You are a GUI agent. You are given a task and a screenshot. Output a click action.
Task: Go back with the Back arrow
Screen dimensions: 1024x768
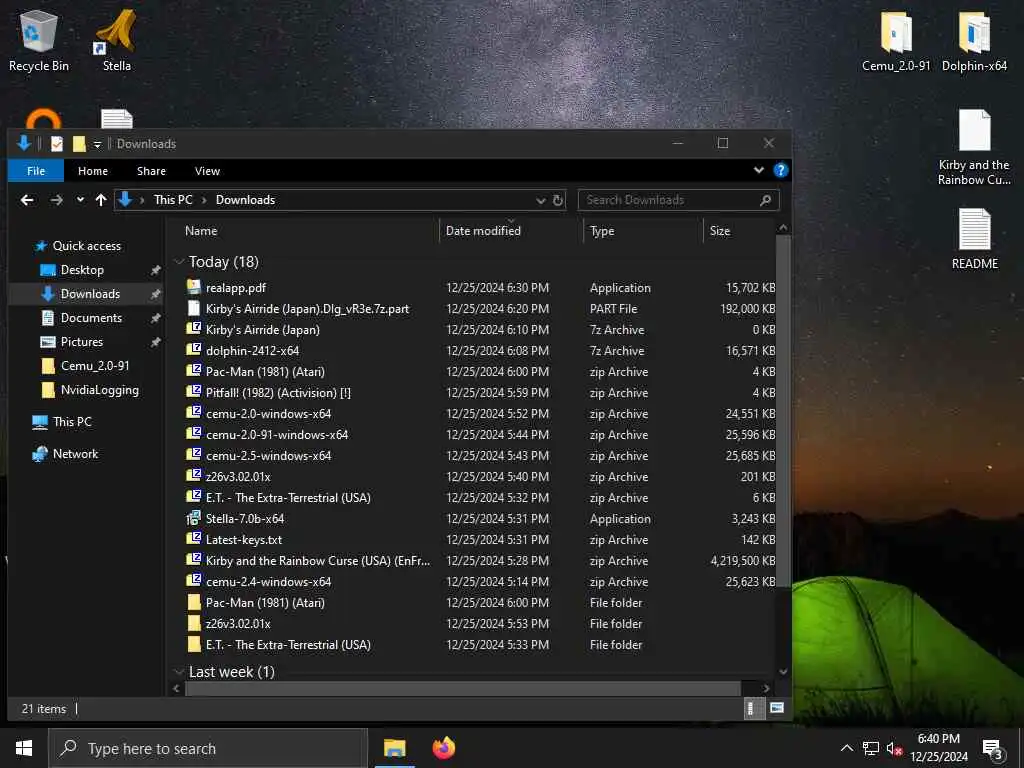click(x=27, y=200)
